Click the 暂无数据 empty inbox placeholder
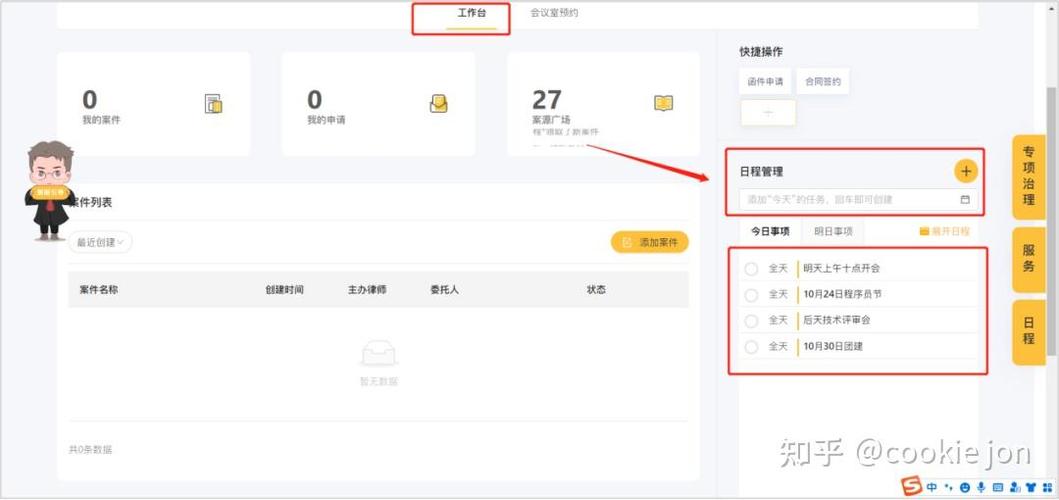This screenshot has width=1059, height=500. [379, 363]
